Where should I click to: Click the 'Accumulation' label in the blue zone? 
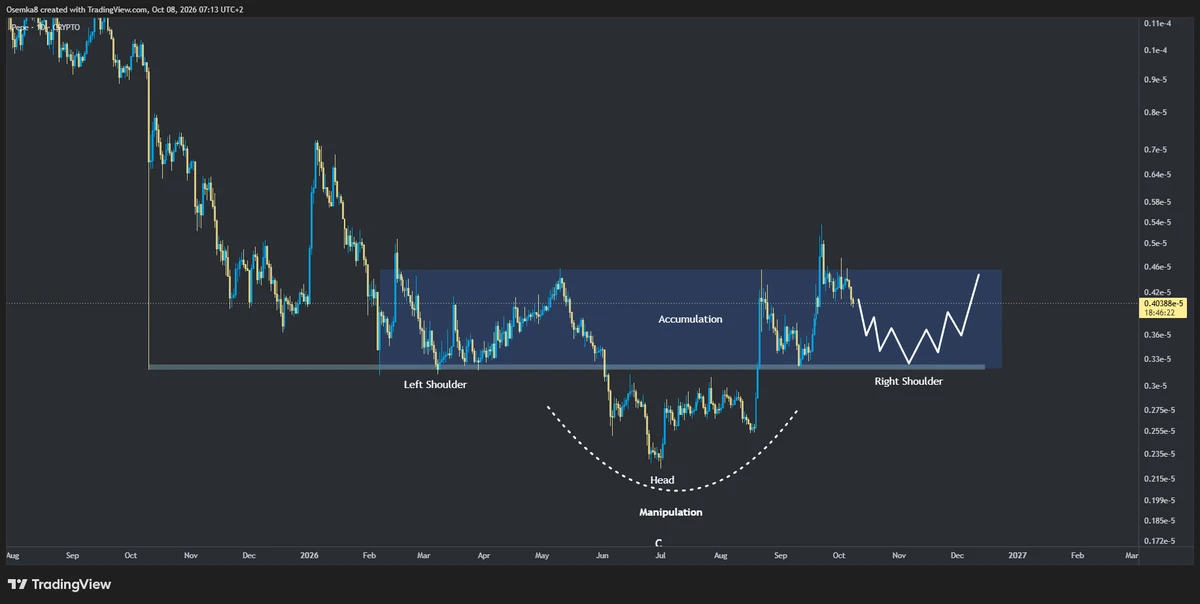[690, 319]
